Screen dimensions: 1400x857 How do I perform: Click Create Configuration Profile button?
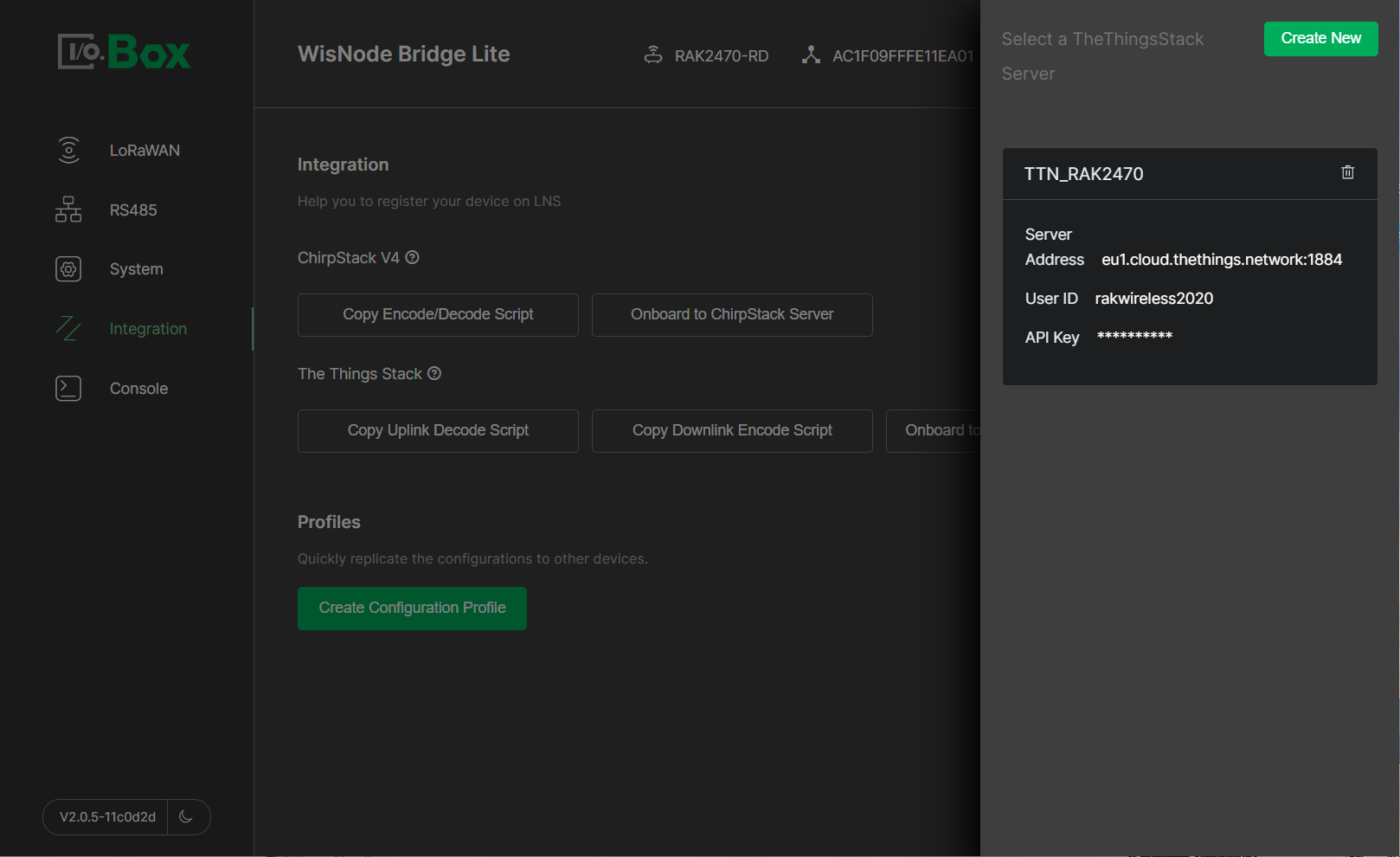coord(412,608)
